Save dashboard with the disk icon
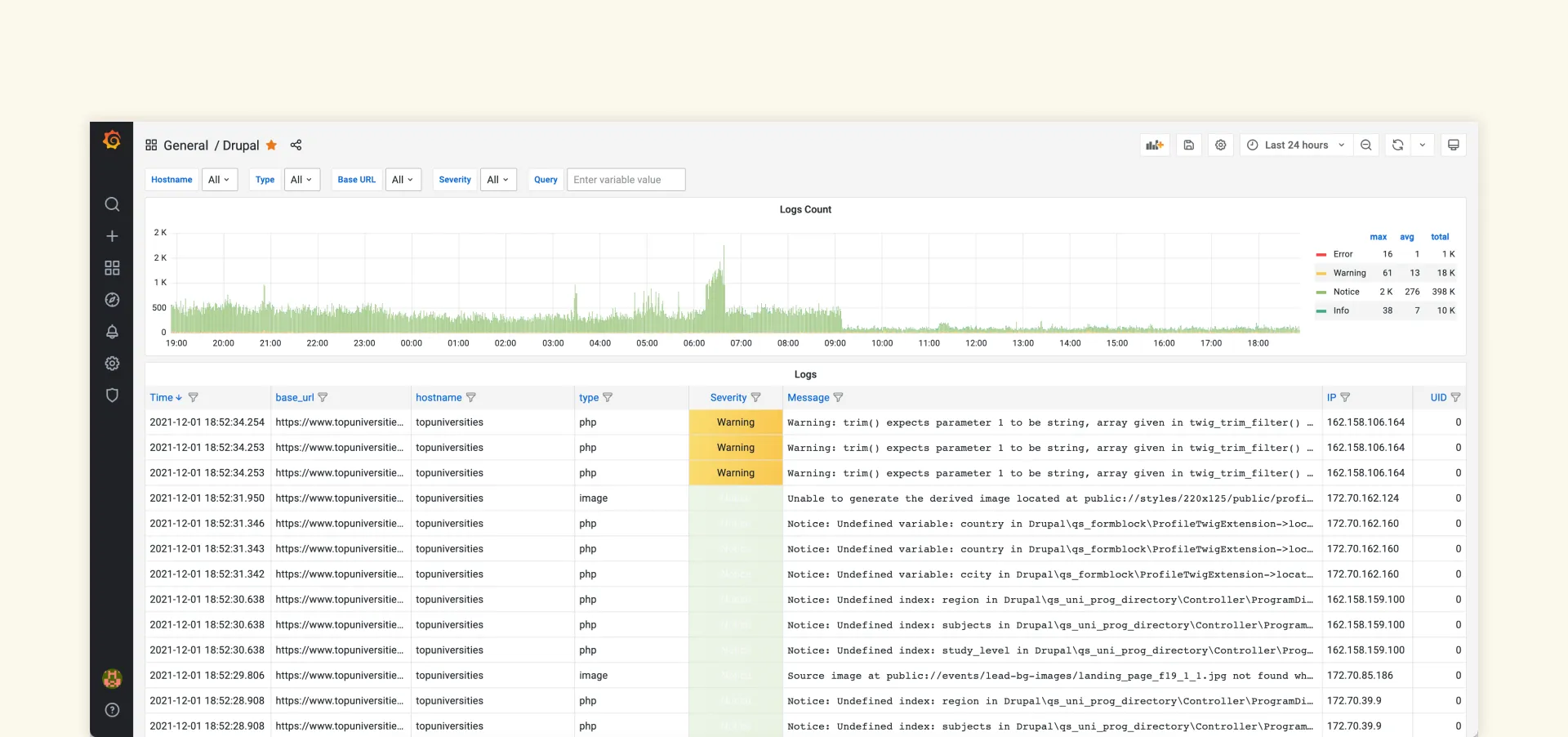 pyautogui.click(x=1188, y=145)
